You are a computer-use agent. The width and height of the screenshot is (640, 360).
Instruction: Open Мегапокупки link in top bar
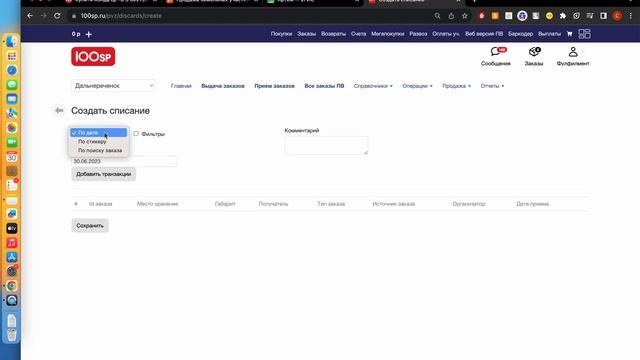click(x=387, y=34)
